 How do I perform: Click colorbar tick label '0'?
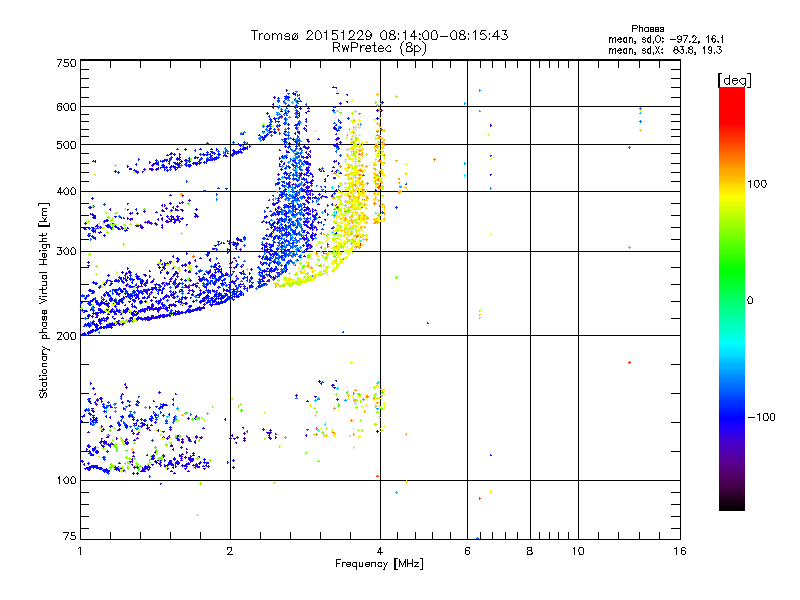750,300
